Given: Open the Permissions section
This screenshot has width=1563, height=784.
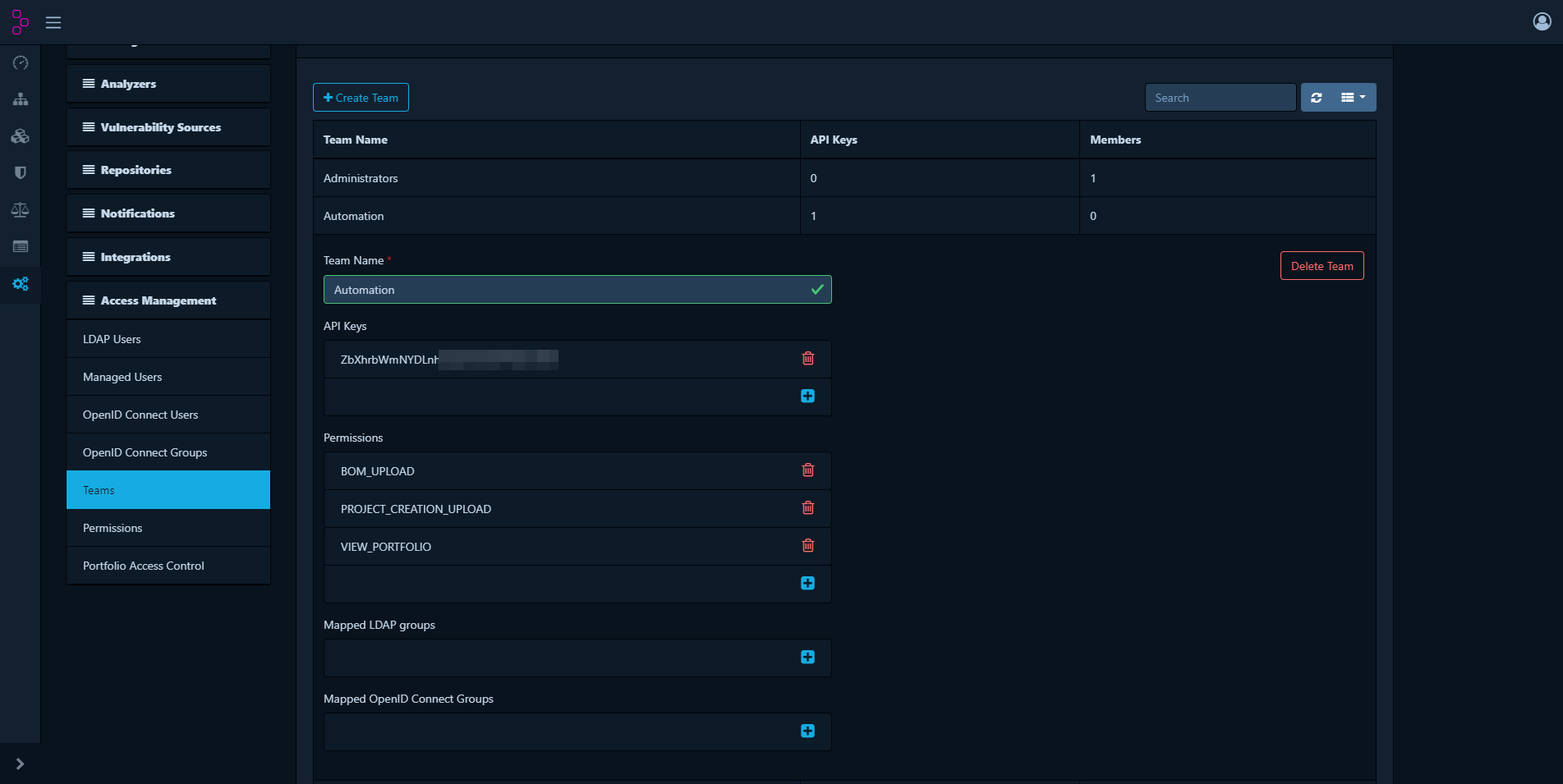Looking at the screenshot, I should [168, 527].
